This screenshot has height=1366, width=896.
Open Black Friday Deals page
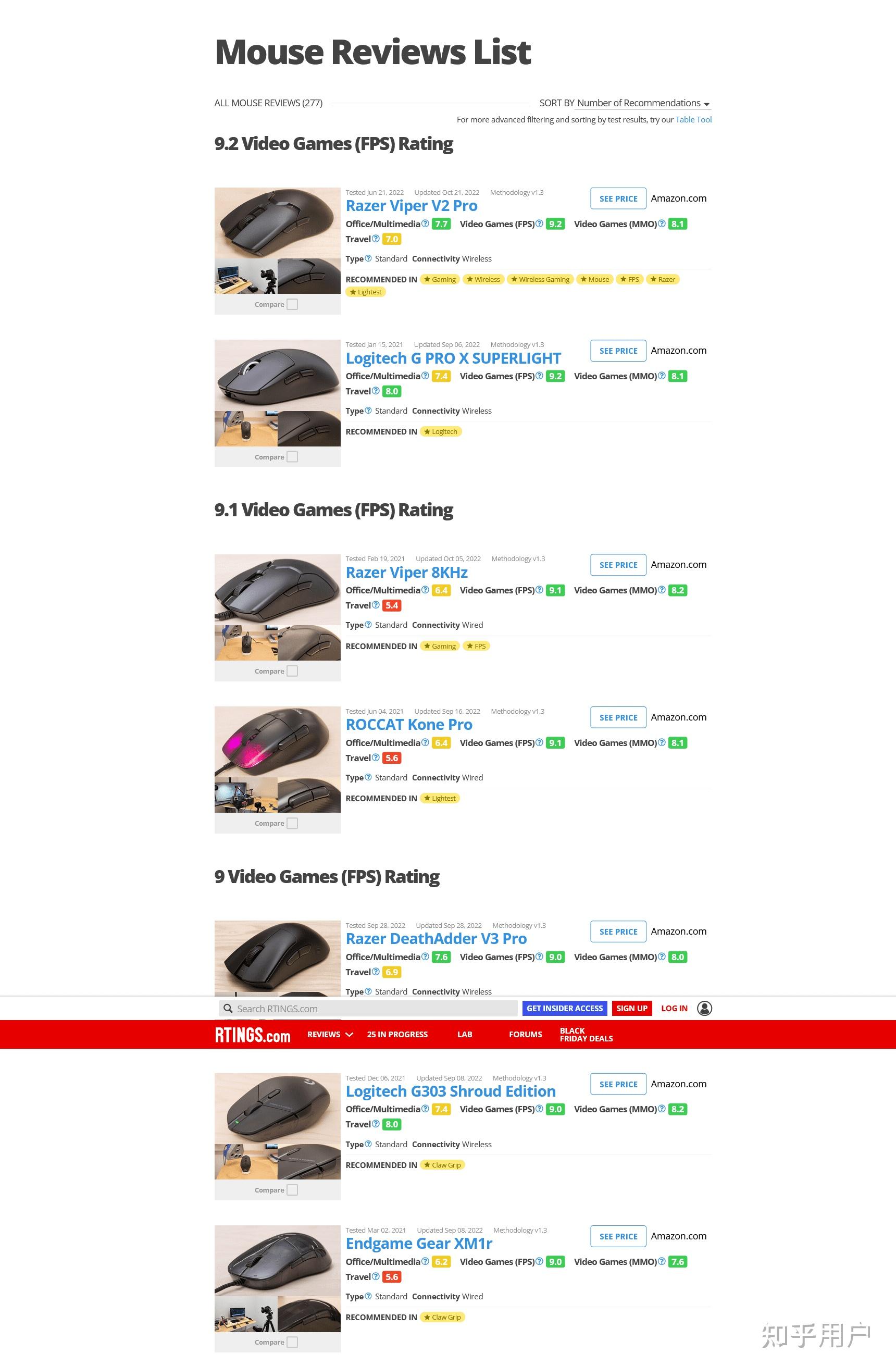586,1034
